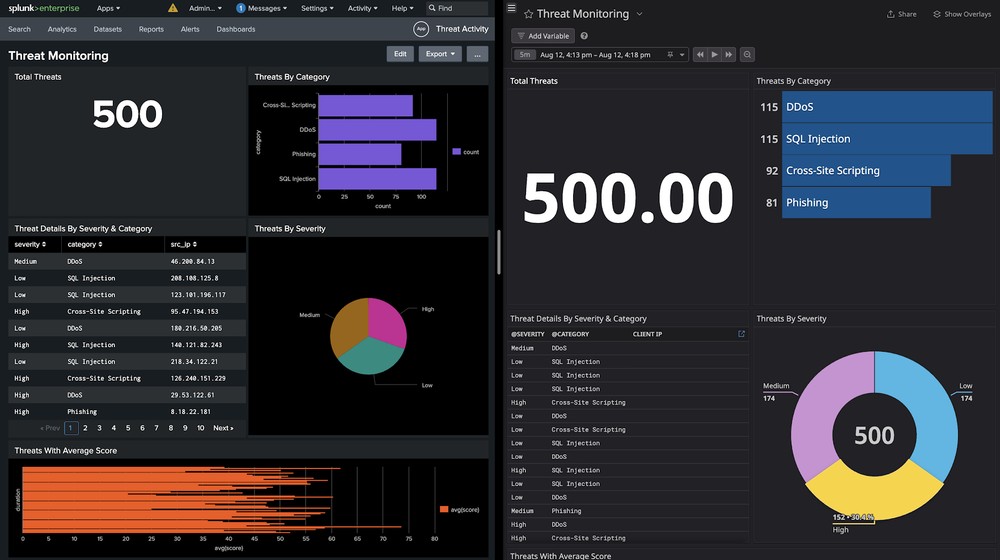The width and height of the screenshot is (1000, 560).
Task: Click the help question mark beside Add Variable
Action: [x=584, y=36]
